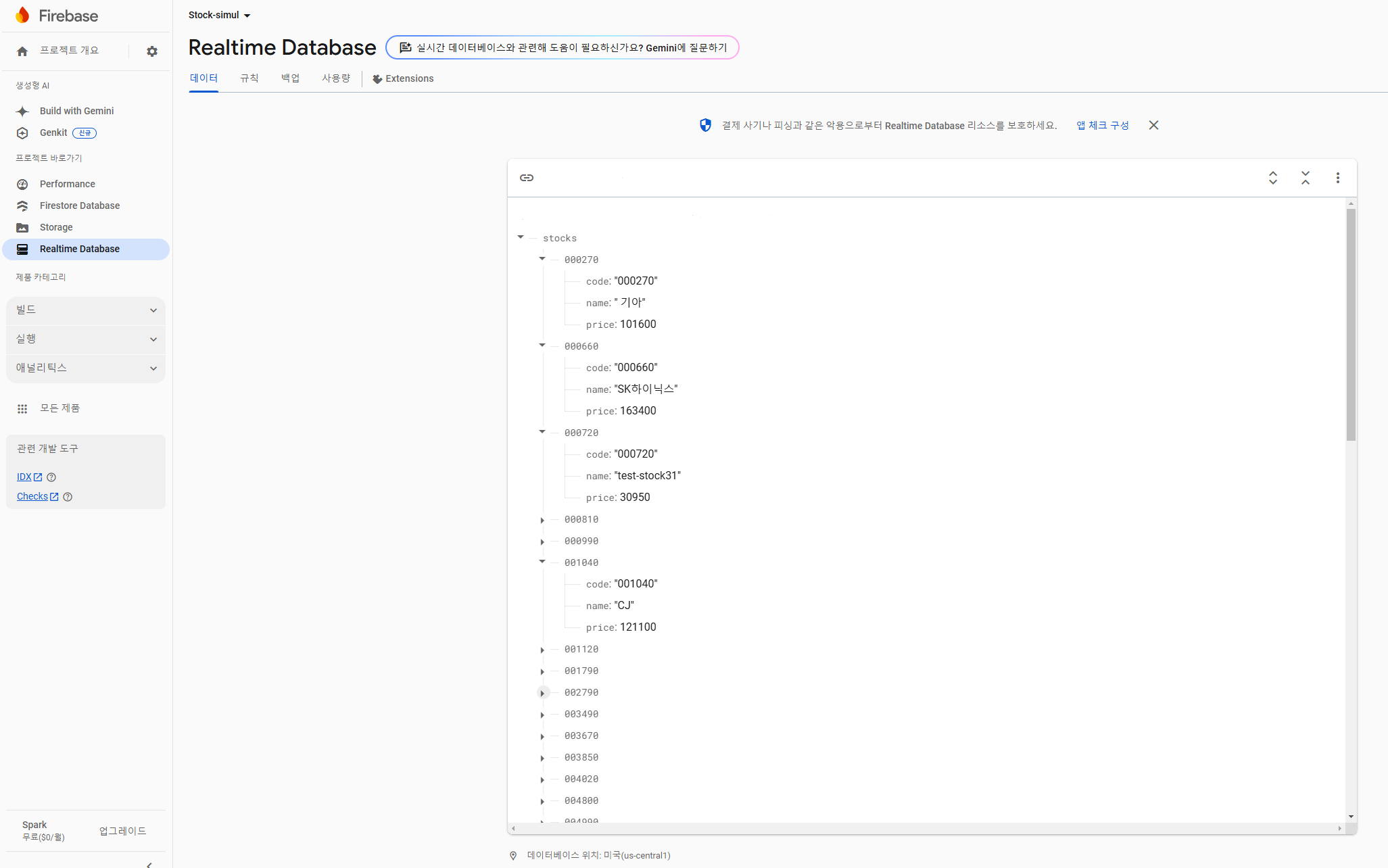Viewport: 1388px width, 868px height.
Task: Dismiss the App Check banner
Action: [1153, 125]
